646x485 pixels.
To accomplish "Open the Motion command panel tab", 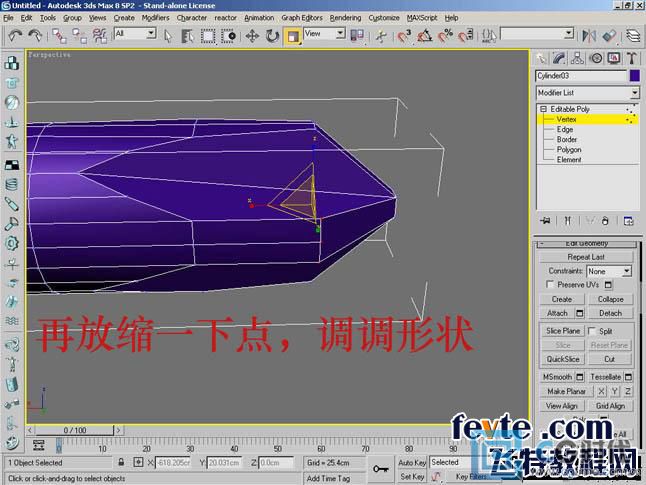I will click(596, 59).
